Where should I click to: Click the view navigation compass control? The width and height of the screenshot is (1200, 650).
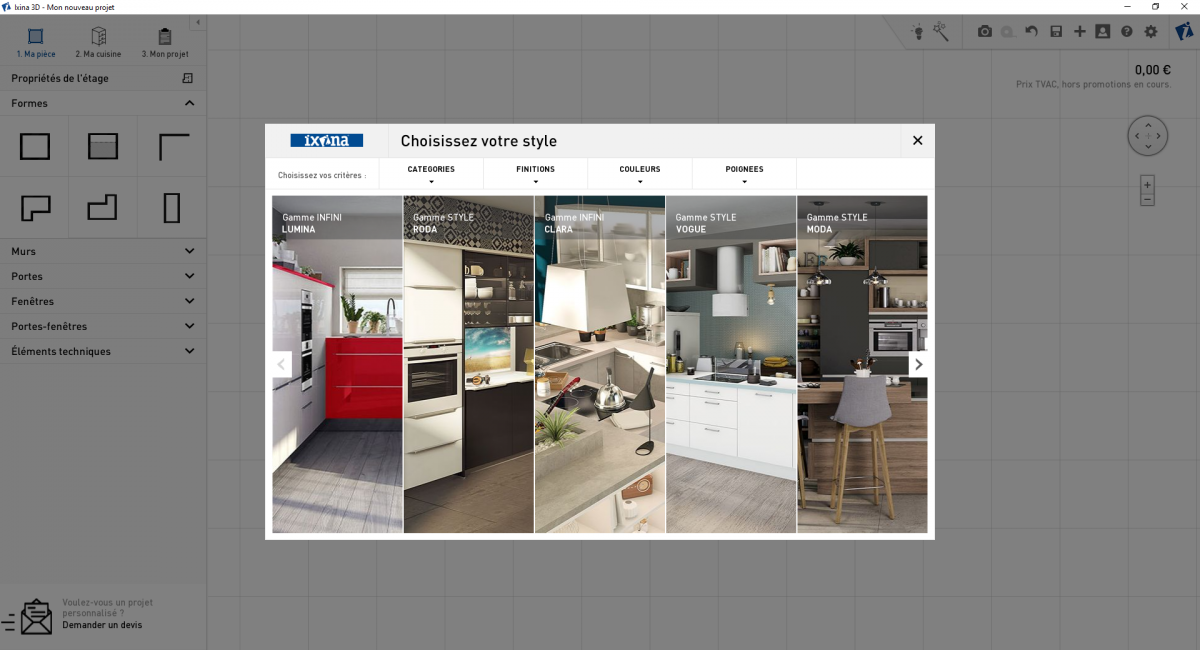click(1148, 135)
